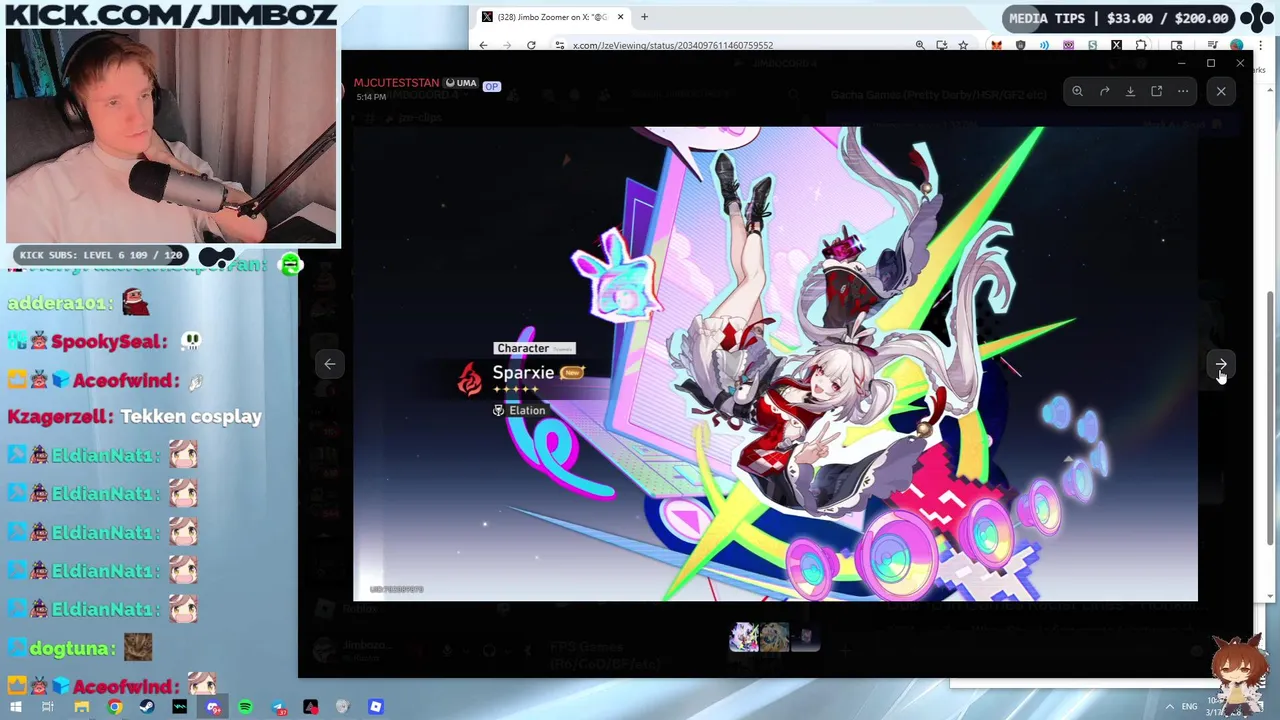Open Roblox from the taskbar
The width and height of the screenshot is (1280, 720).
[376, 707]
